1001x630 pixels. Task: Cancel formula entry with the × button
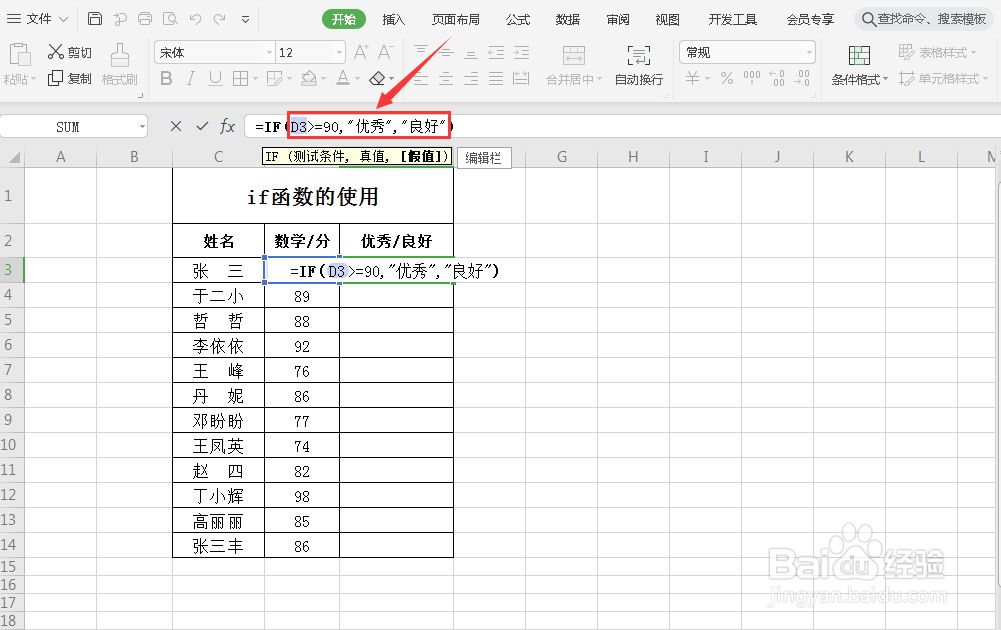point(176,126)
